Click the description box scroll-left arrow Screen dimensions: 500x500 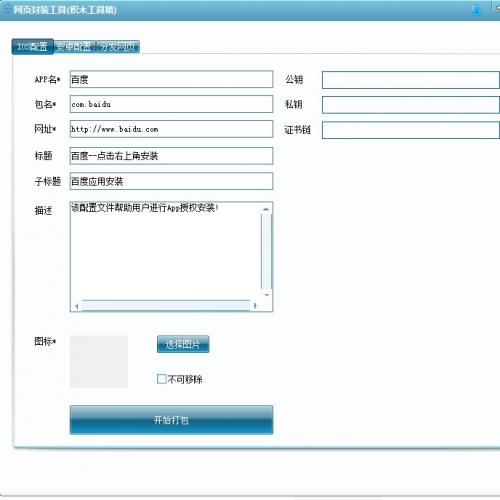coord(77,306)
